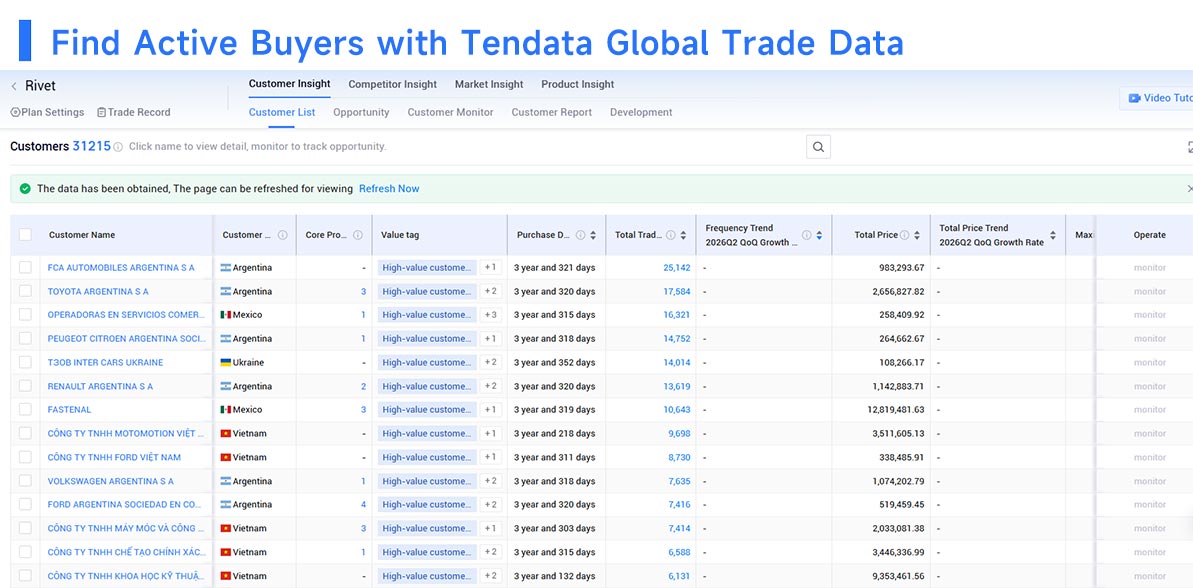Expand +1 tags for FCA AUTOMOBILES ARGENTINA
The width and height of the screenshot is (1193, 588).
click(491, 268)
